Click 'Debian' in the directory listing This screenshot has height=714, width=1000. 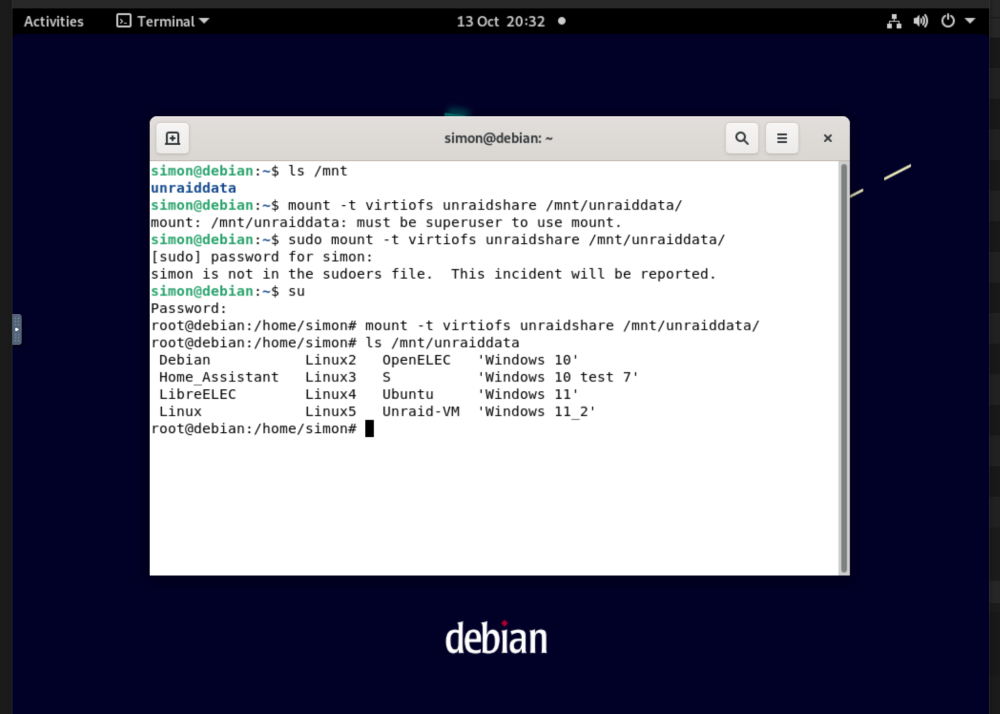(x=184, y=360)
